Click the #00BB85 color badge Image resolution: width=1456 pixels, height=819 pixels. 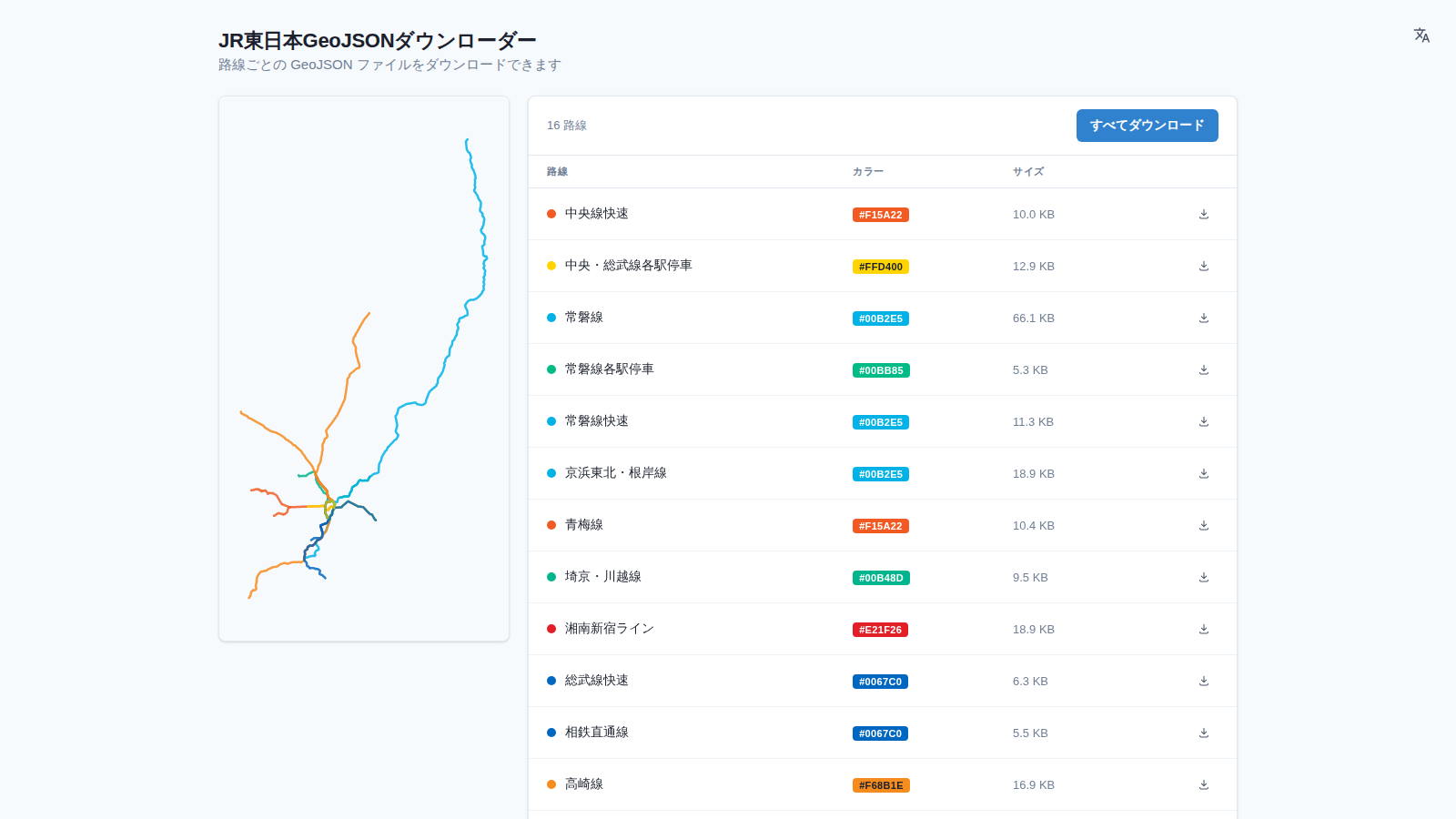pyautogui.click(x=881, y=370)
